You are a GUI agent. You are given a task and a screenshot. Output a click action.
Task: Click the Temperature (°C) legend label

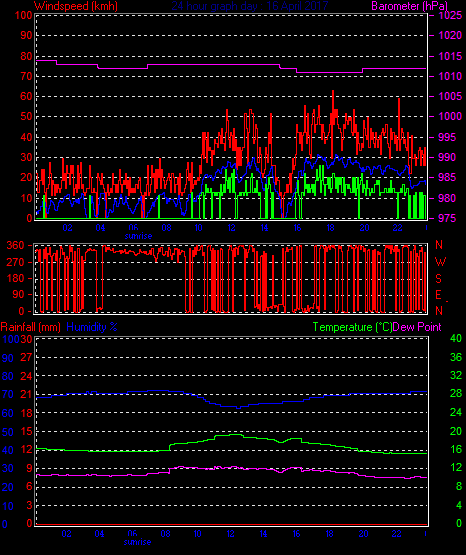[x=352, y=327]
